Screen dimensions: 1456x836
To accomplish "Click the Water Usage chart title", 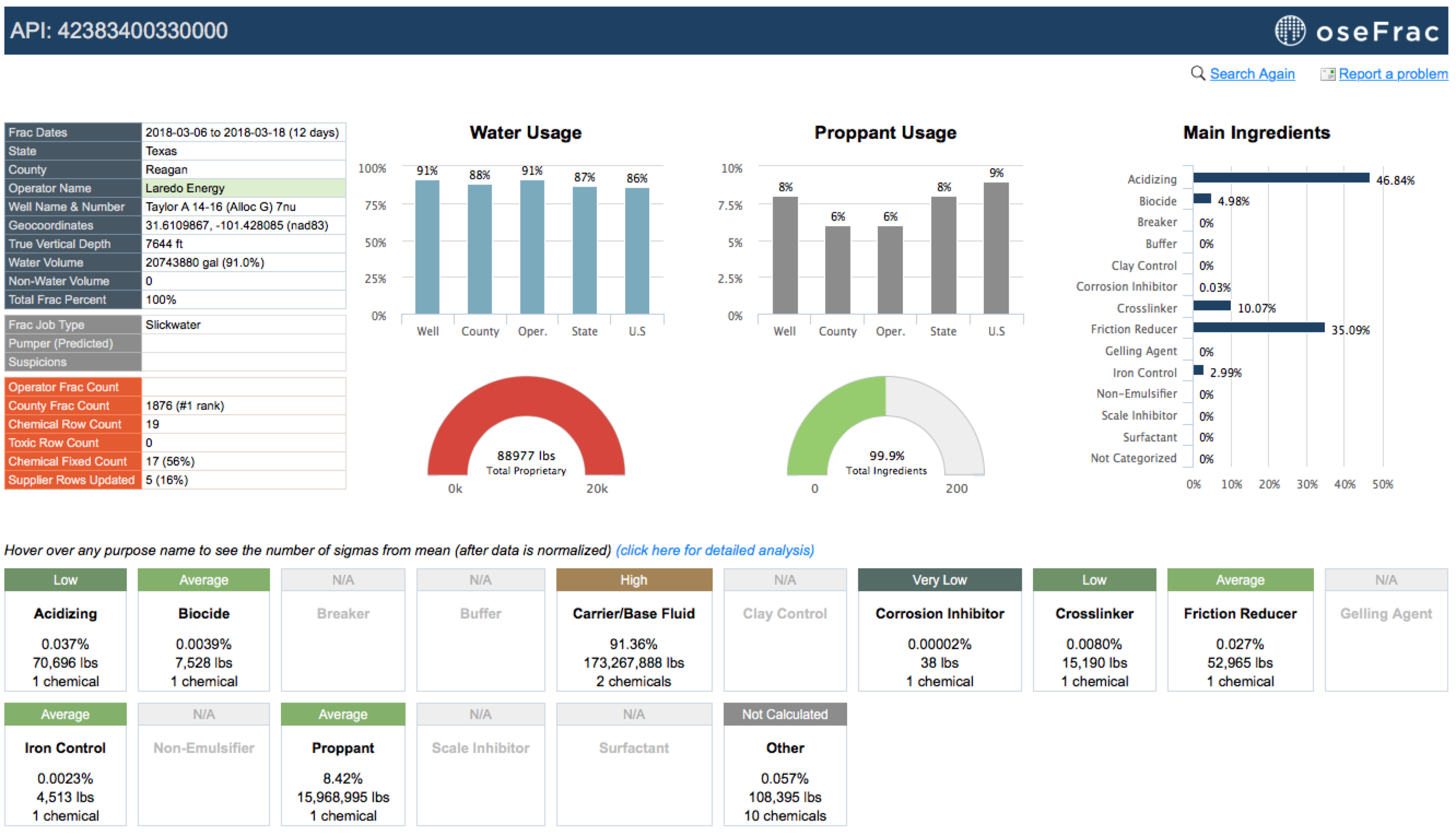I will coord(525,133).
